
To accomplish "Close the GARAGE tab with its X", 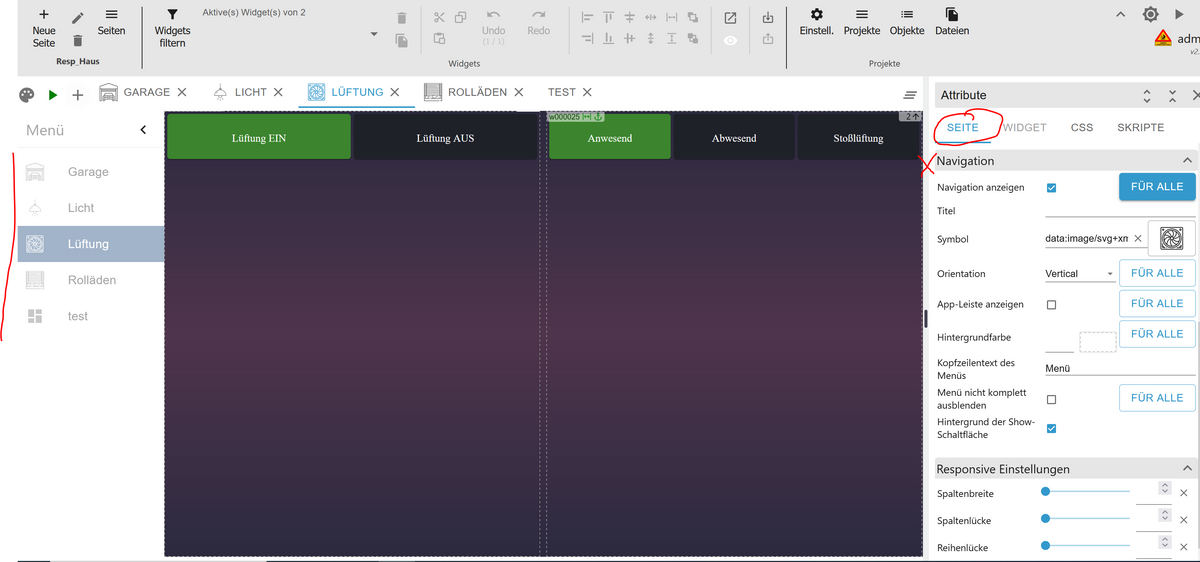I will click(182, 92).
